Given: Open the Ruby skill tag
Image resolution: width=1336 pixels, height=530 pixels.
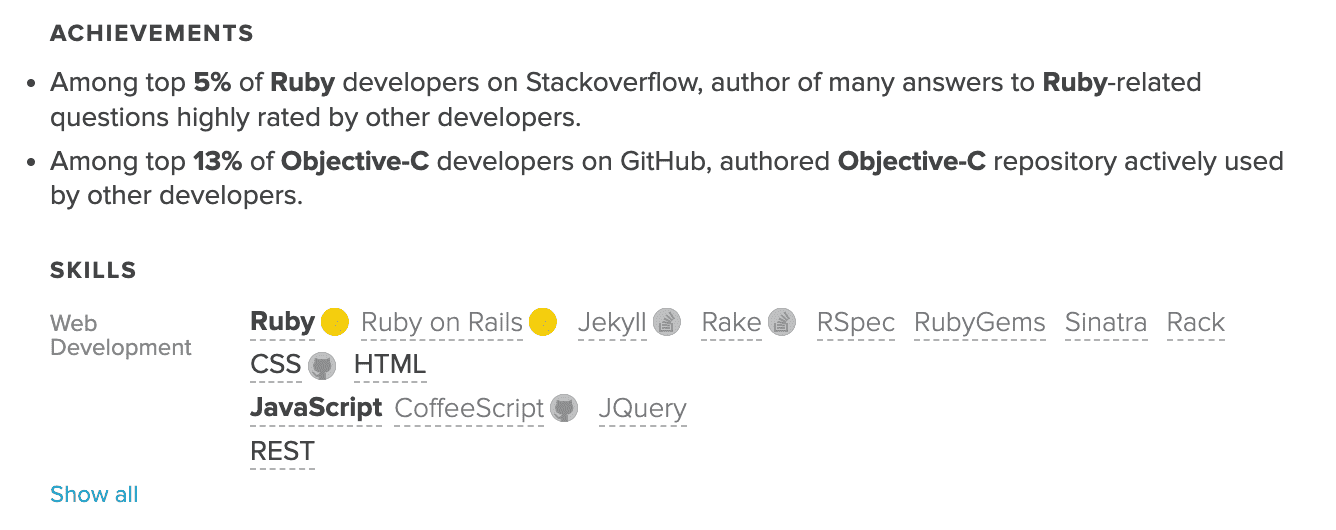Looking at the screenshot, I should click(x=282, y=322).
